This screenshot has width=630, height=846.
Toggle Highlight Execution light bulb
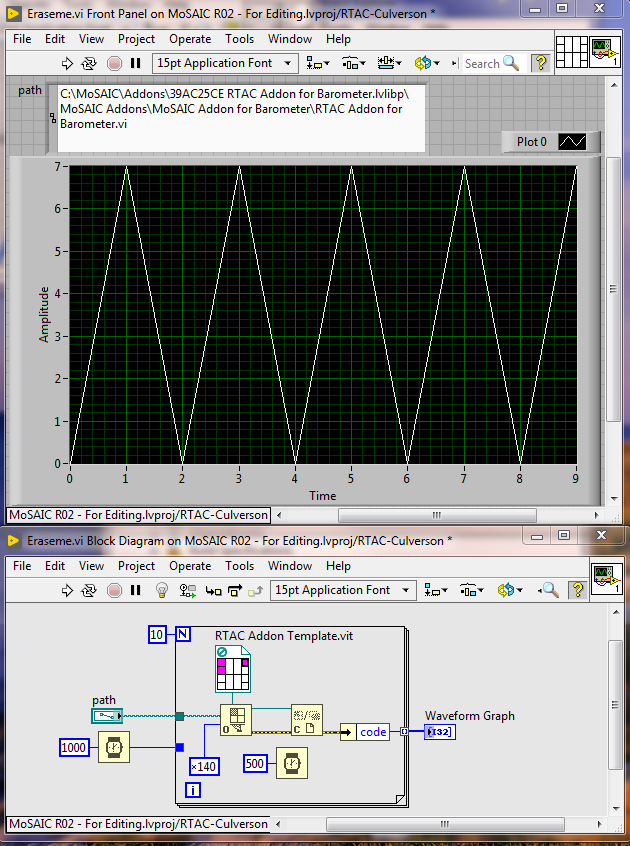(x=161, y=590)
